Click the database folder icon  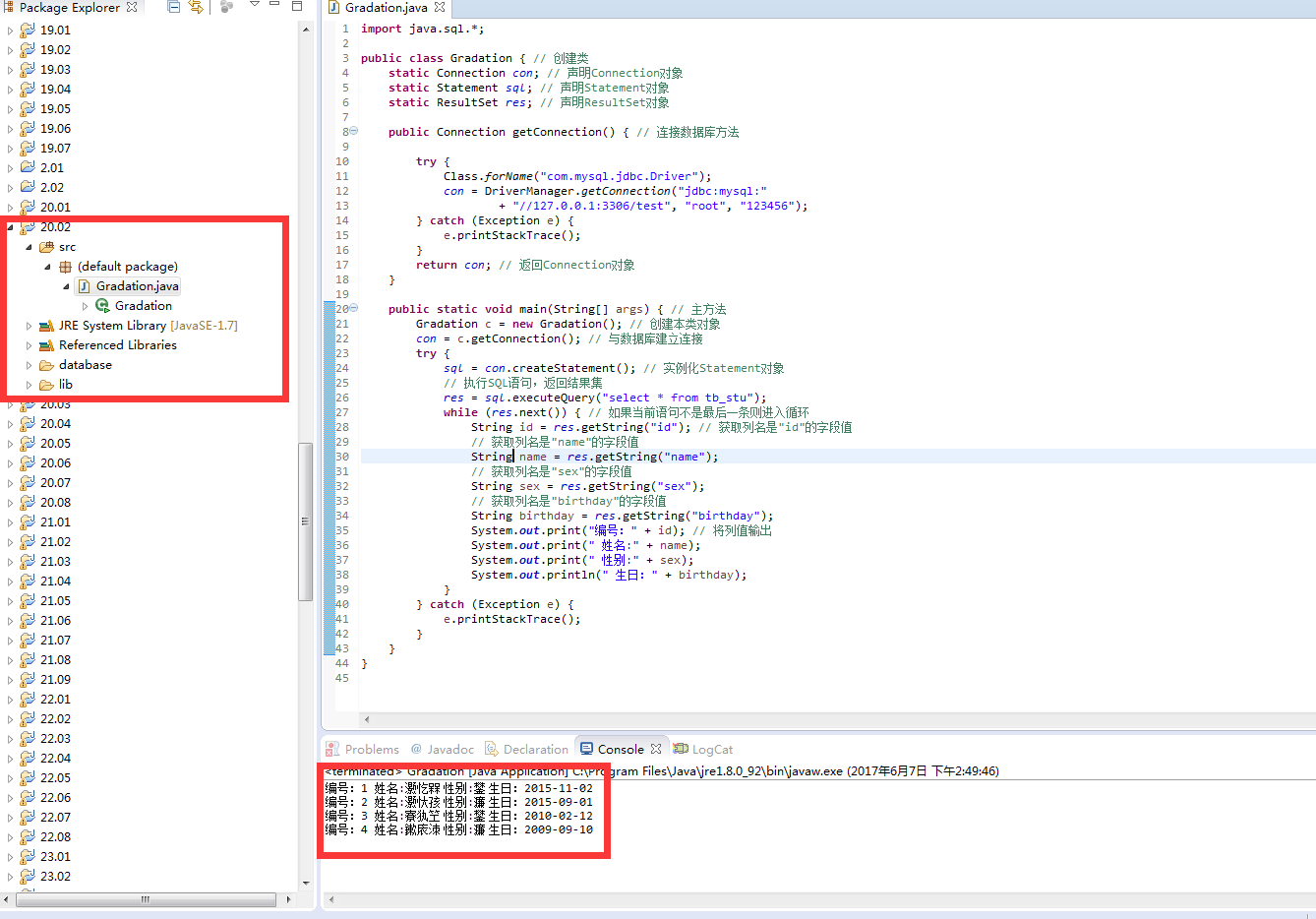coord(46,365)
